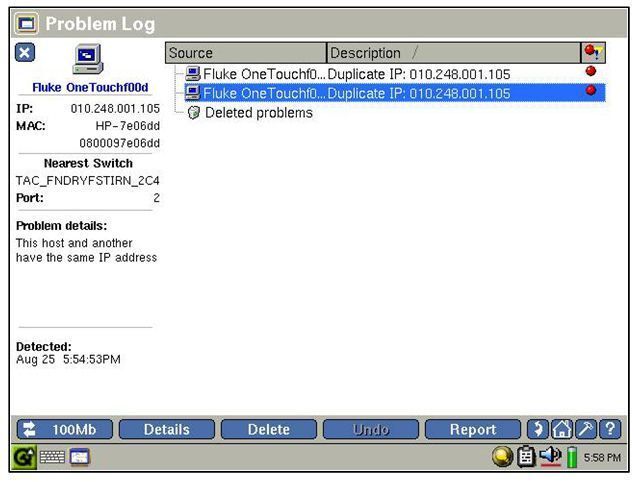This screenshot has width=636, height=482.
Task: Click the IP value 010.248.001.105 in side panel
Action: (x=115, y=109)
